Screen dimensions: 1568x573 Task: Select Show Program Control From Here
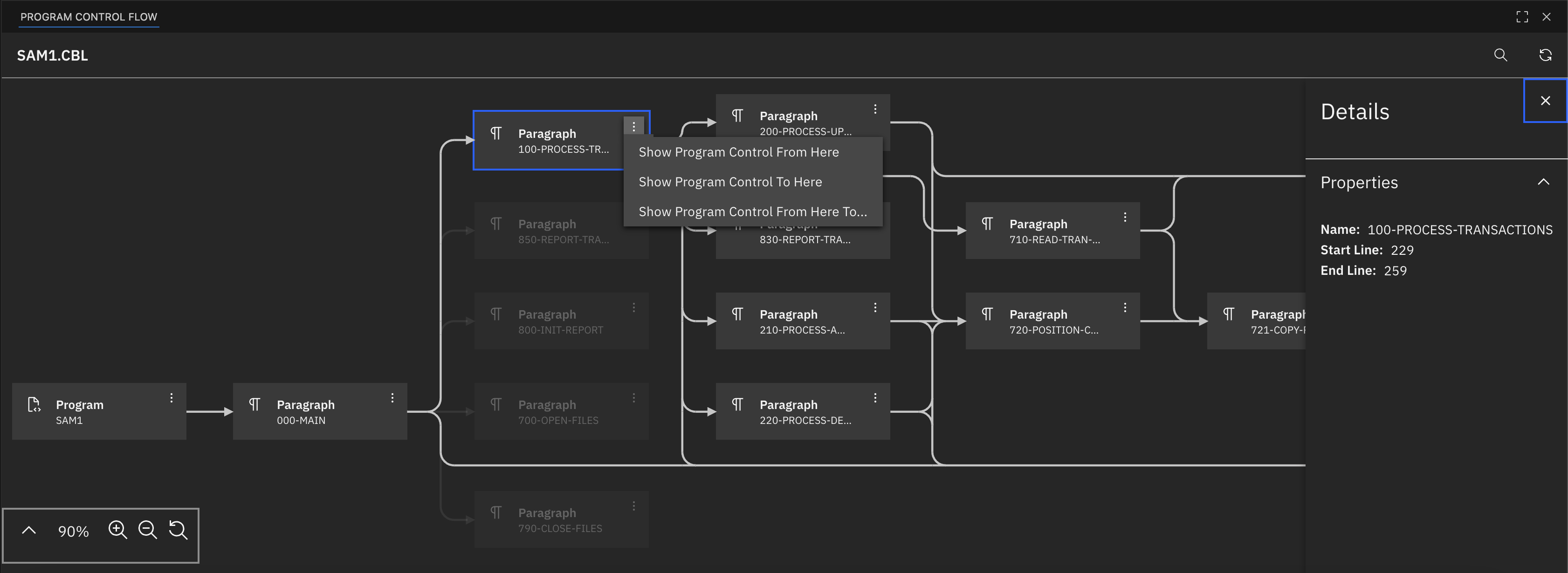point(738,152)
